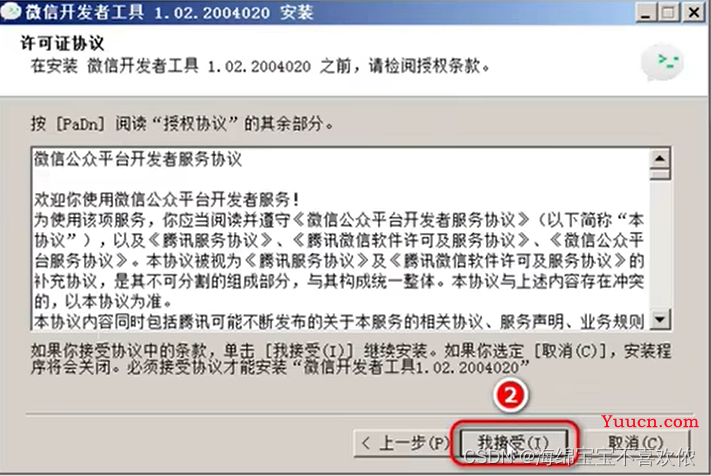Click the WeChat DevTools logo in the header

point(662,63)
